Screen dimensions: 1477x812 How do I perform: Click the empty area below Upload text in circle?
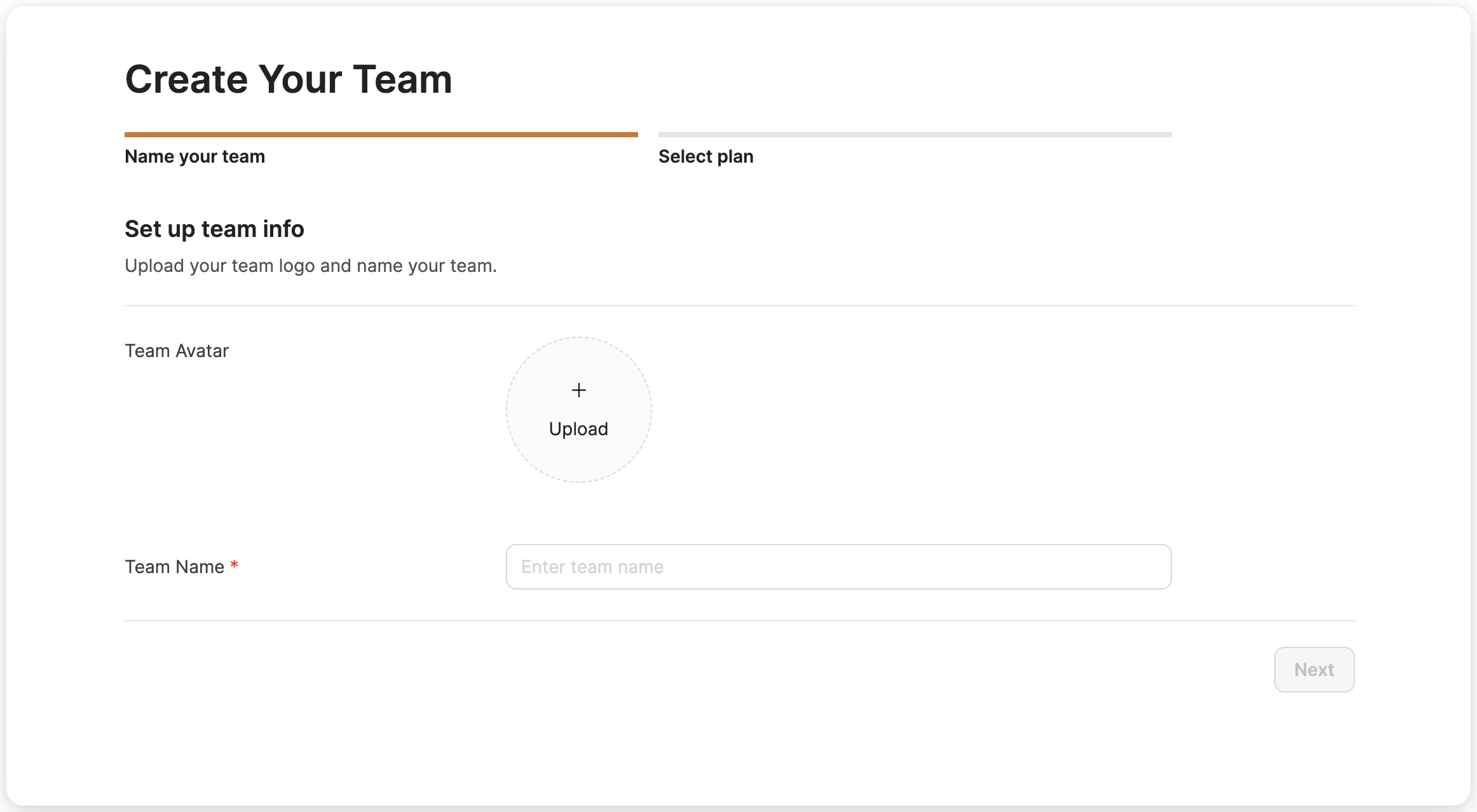point(578,461)
